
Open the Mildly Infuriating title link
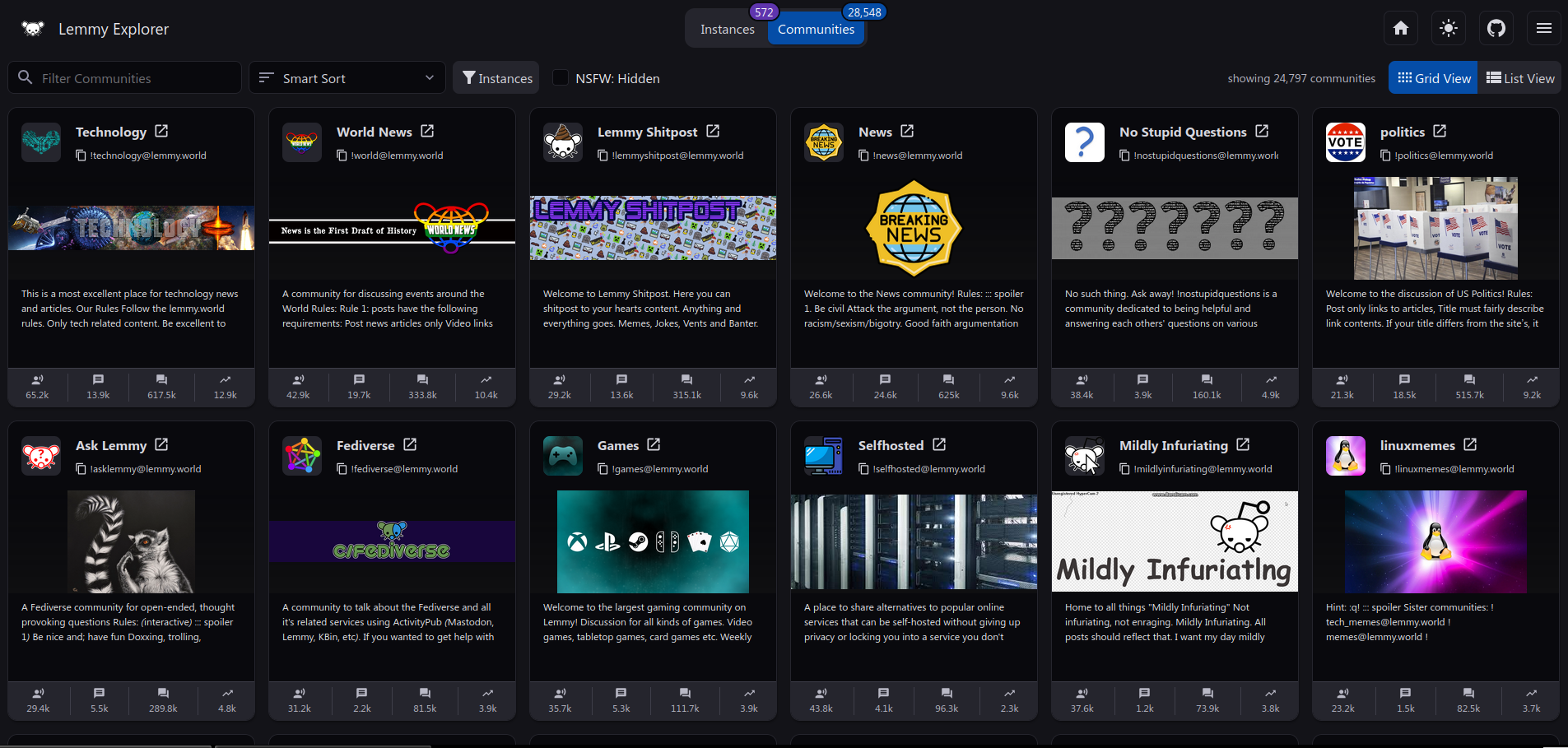point(1174,445)
